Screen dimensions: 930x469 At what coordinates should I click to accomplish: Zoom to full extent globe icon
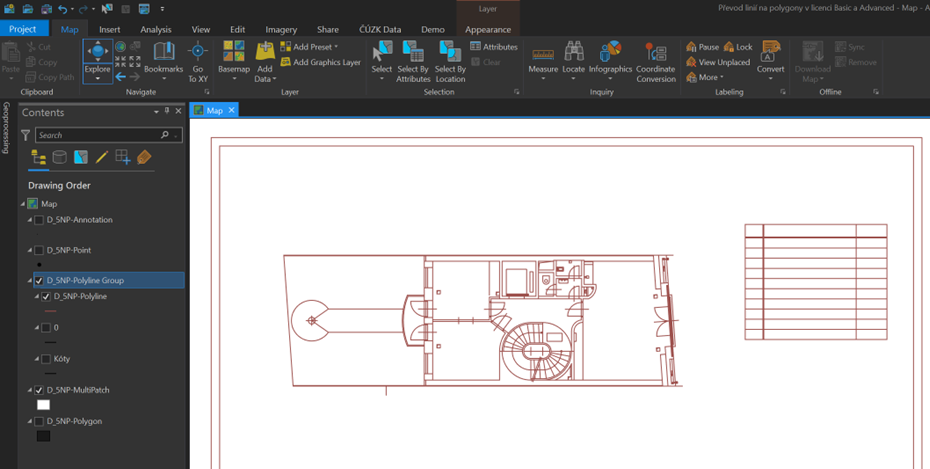point(120,46)
